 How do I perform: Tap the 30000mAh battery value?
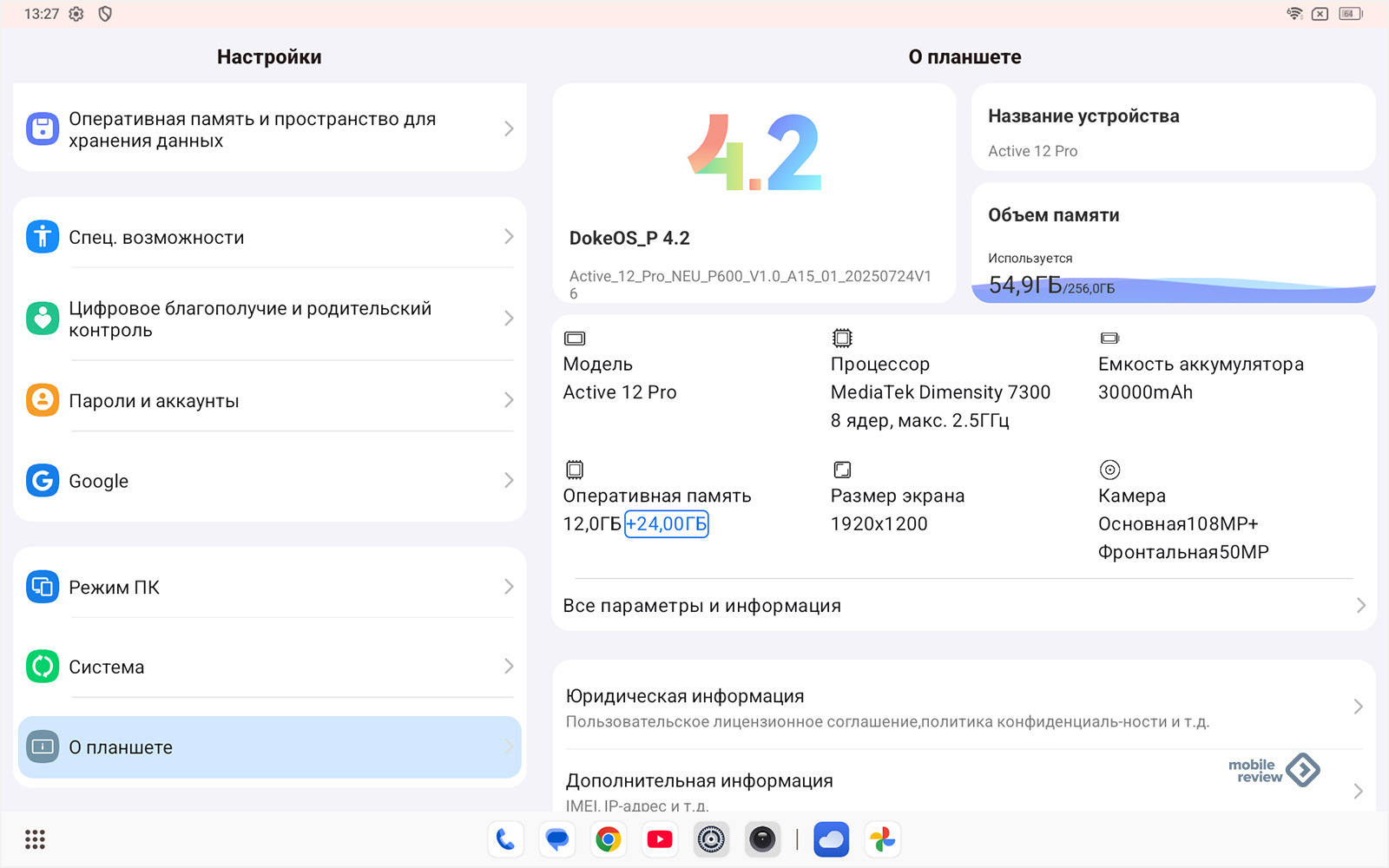1145,392
